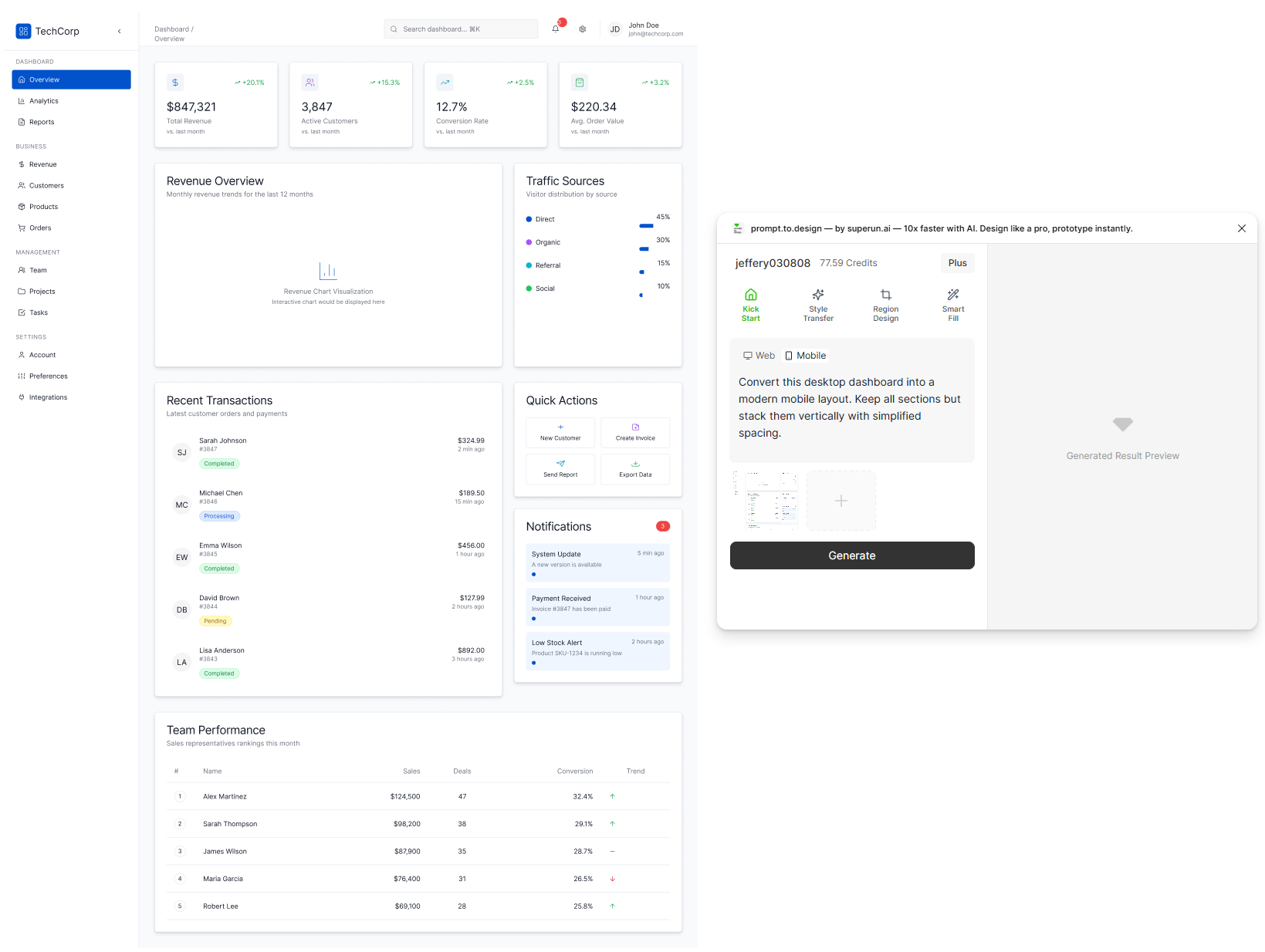The width and height of the screenshot is (1265, 952).
Task: Open the Analytics section
Action: tap(43, 100)
